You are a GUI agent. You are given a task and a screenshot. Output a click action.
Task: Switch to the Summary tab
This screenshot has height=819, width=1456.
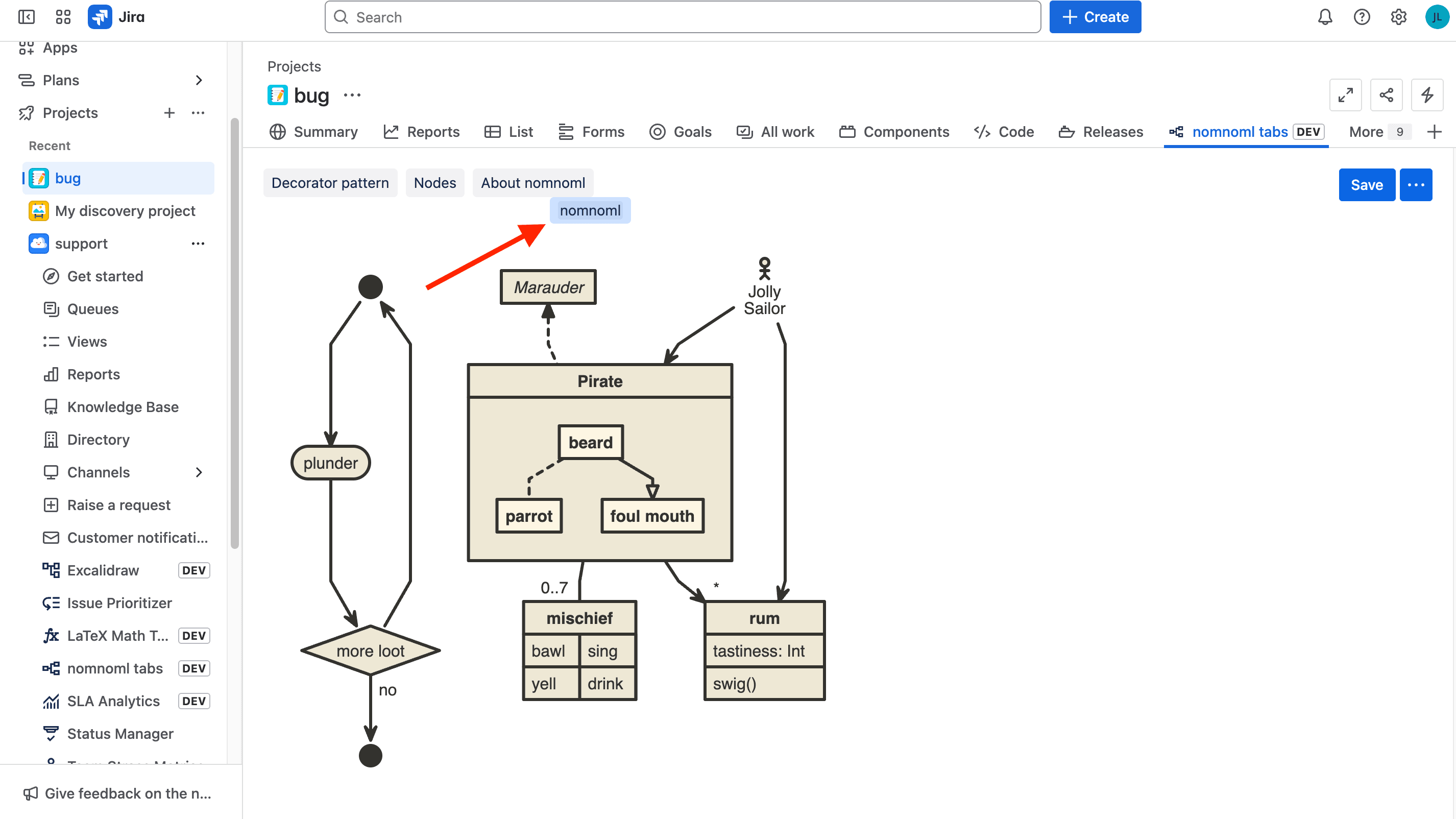click(313, 132)
